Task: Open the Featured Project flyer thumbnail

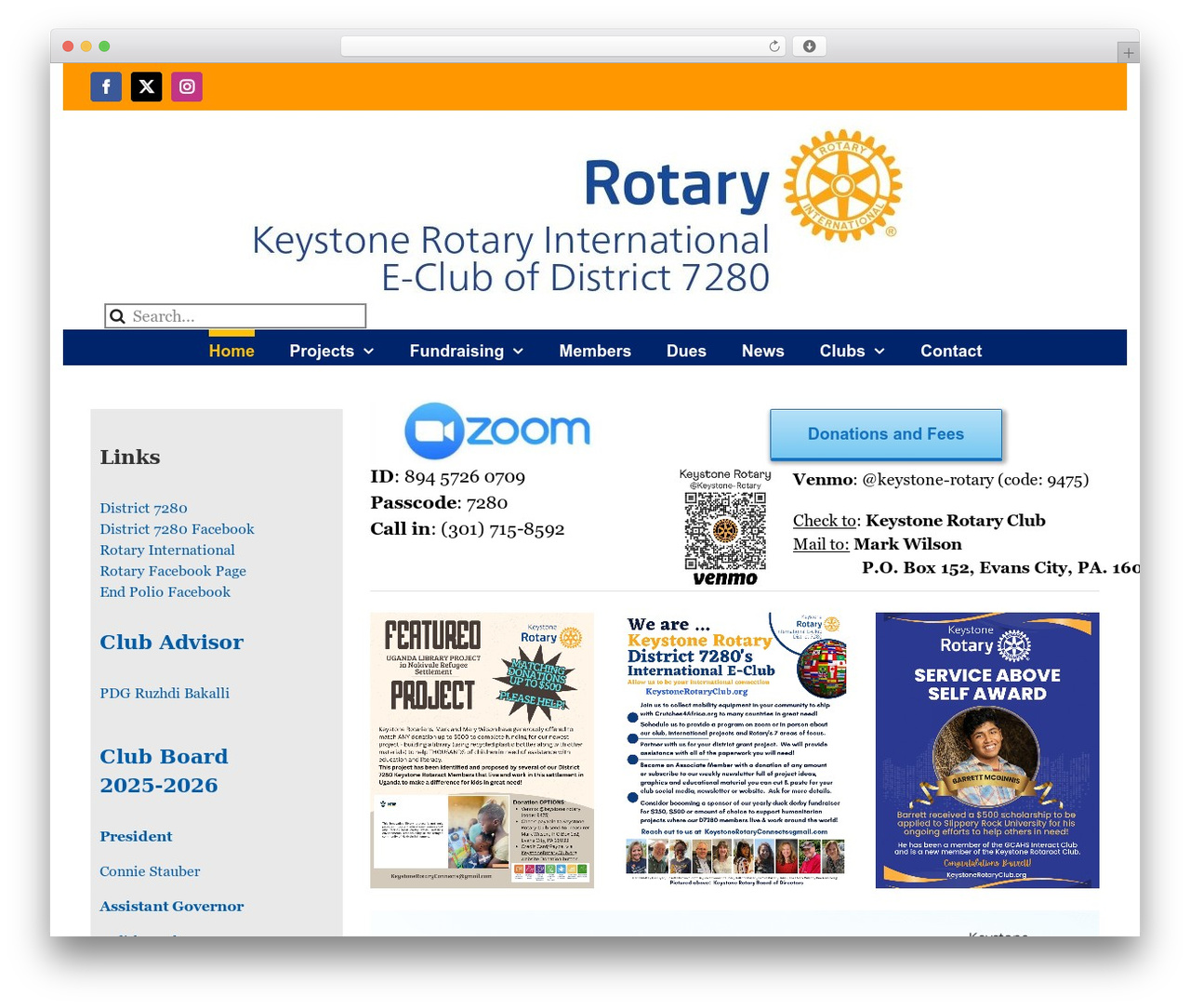Action: (482, 750)
